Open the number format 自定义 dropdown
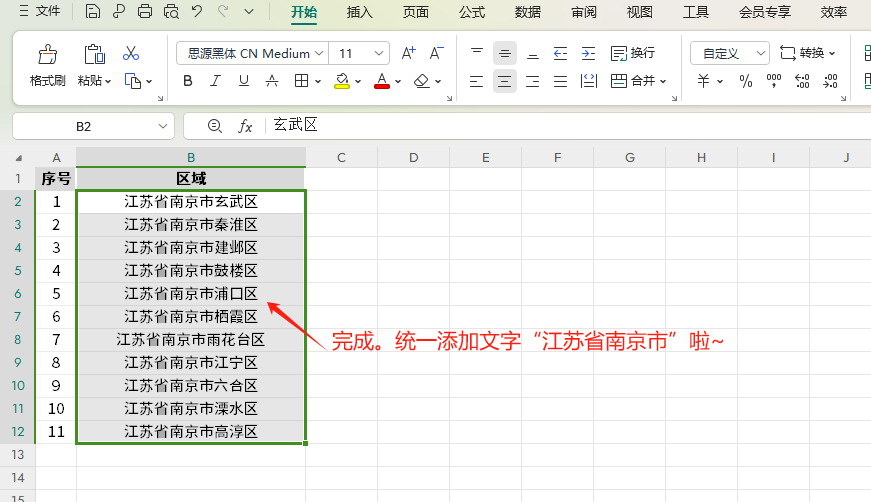 760,53
